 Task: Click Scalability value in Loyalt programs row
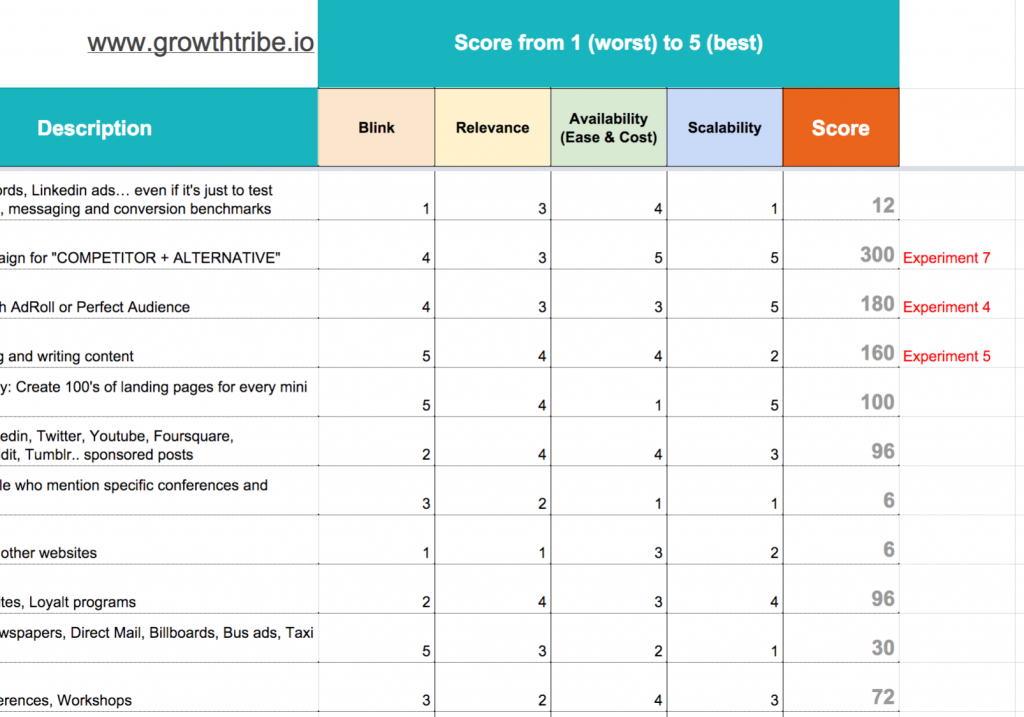click(725, 589)
